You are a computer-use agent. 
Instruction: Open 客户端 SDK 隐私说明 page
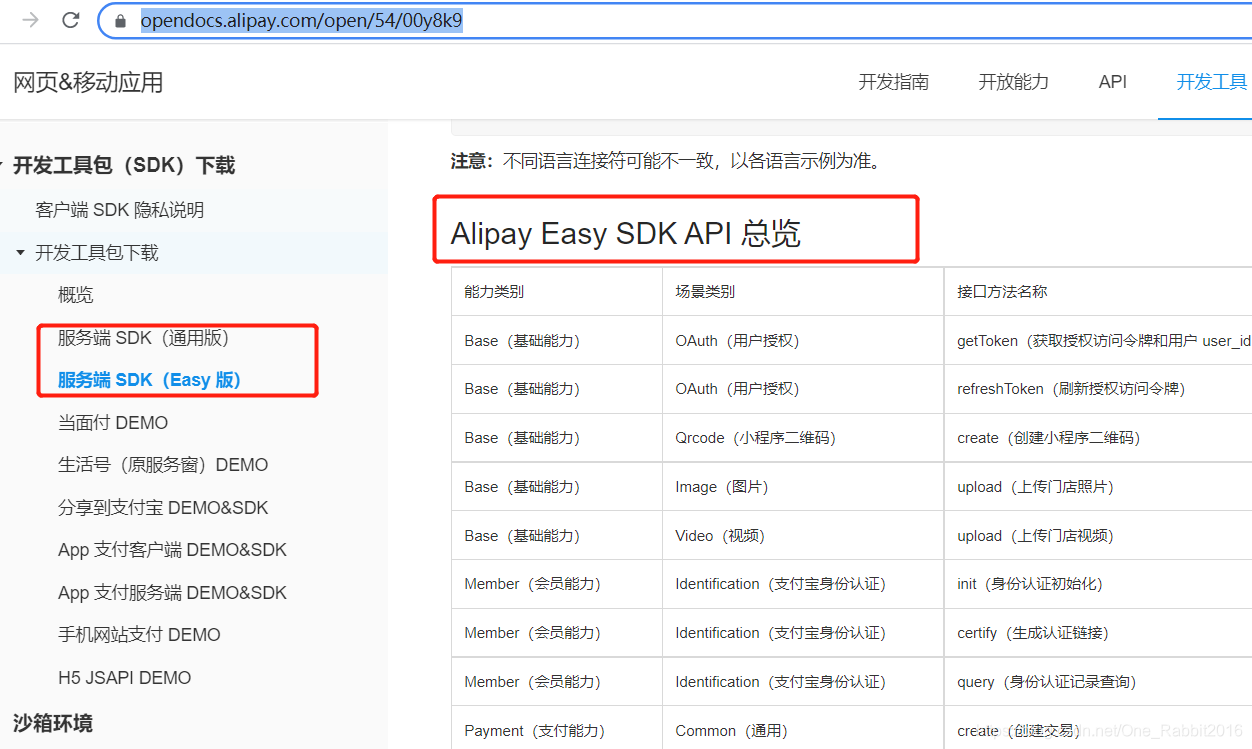click(120, 210)
